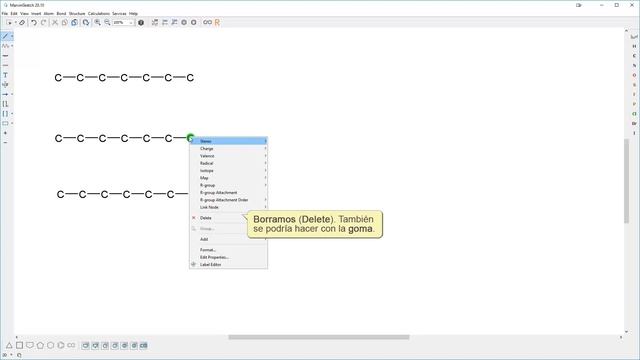
Task: Open the Calculations menu
Action: pos(99,13)
